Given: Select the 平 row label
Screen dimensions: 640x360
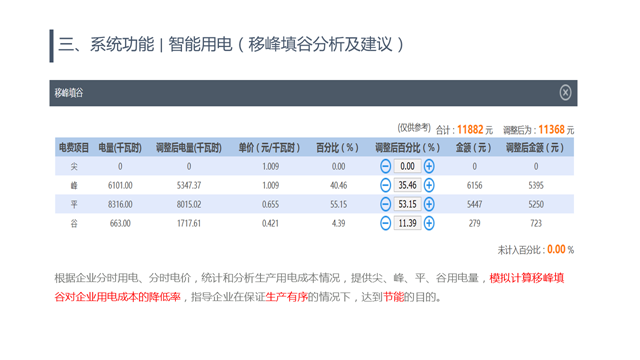Looking at the screenshot, I should coord(74,204).
